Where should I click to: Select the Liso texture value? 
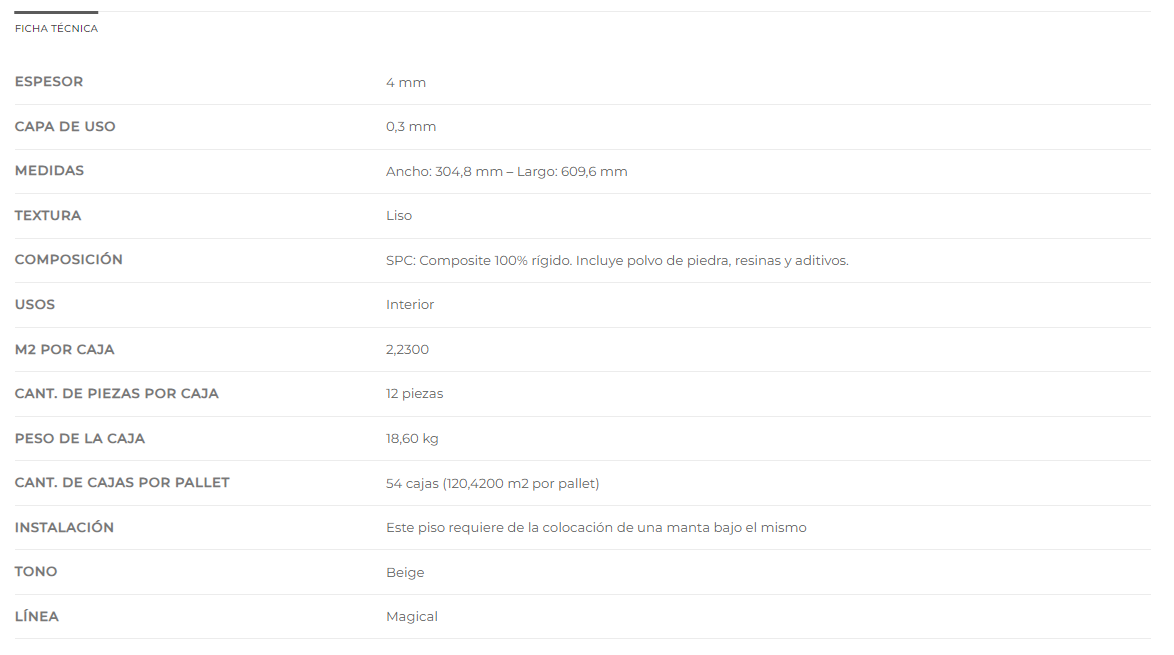click(x=399, y=216)
